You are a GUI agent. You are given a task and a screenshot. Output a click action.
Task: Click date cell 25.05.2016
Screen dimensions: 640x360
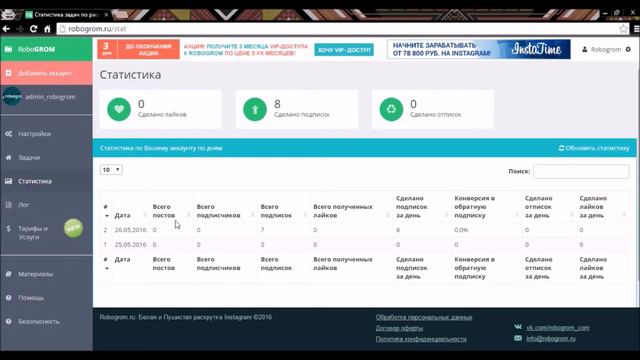tap(130, 244)
